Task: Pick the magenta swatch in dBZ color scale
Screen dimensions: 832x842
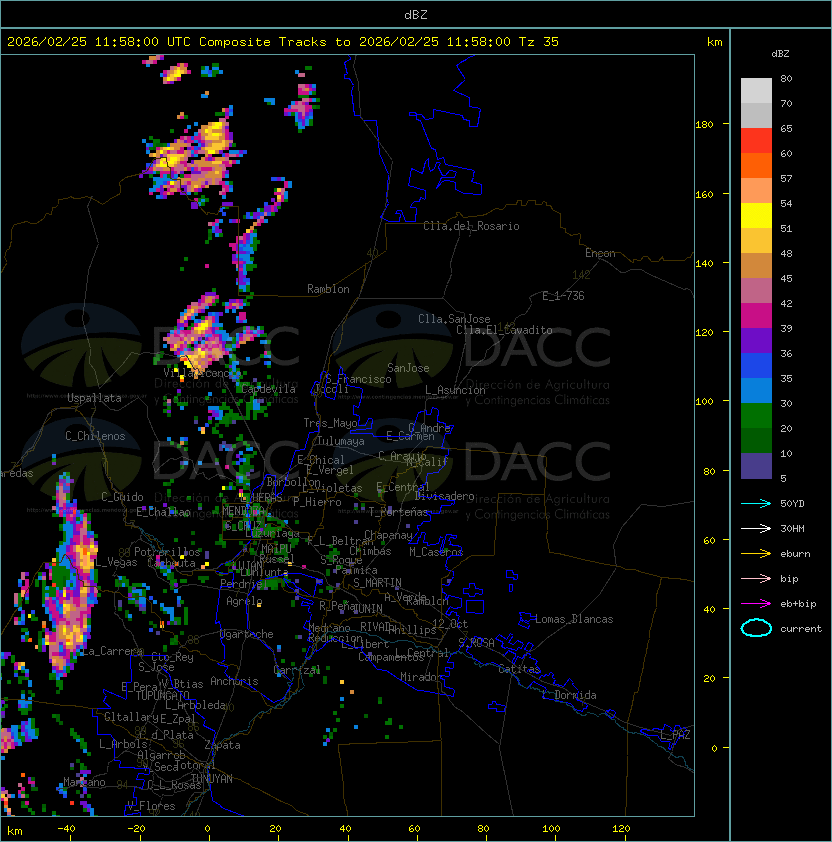Action: tap(756, 316)
